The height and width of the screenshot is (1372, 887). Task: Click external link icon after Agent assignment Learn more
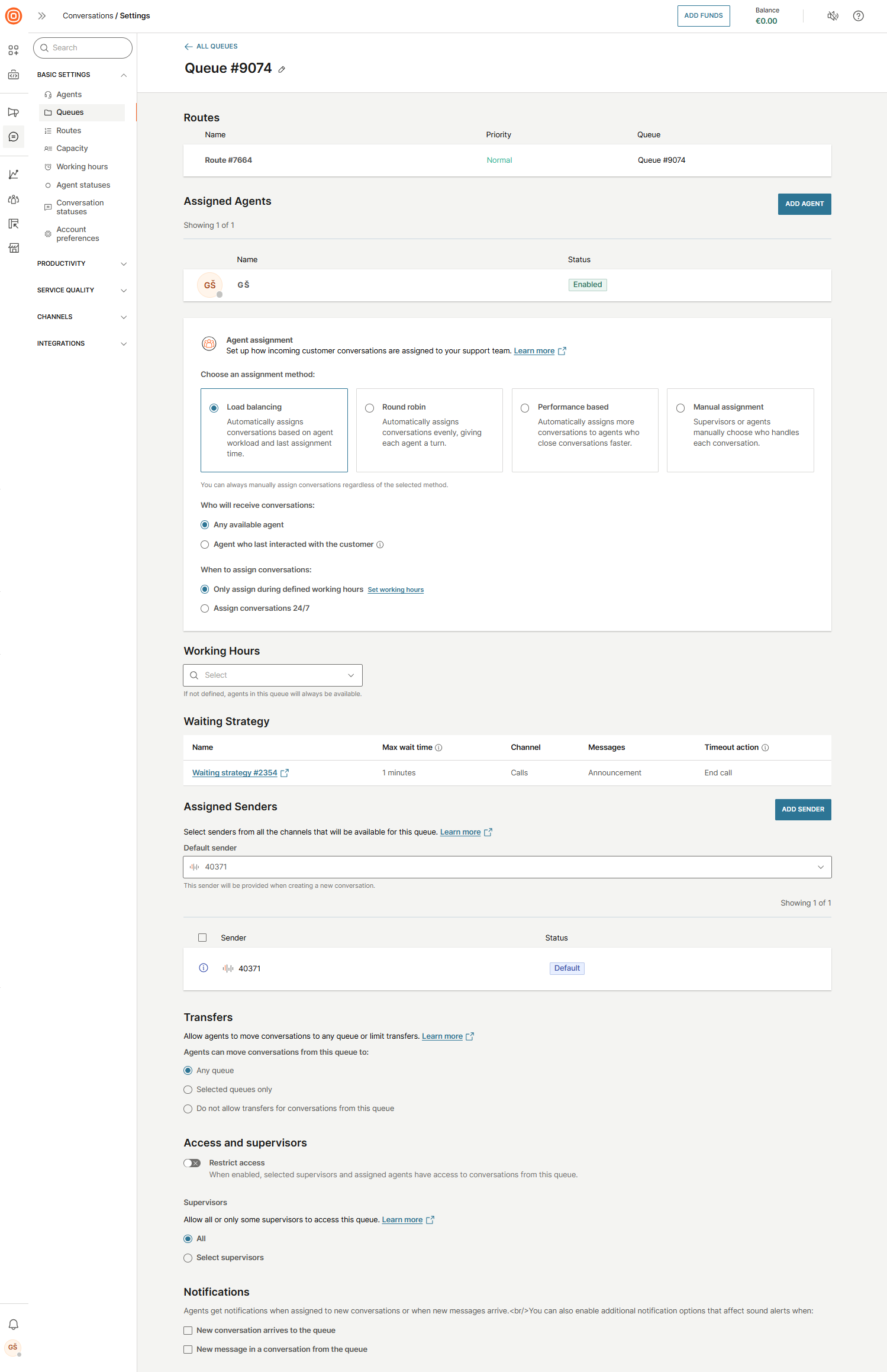tap(562, 351)
